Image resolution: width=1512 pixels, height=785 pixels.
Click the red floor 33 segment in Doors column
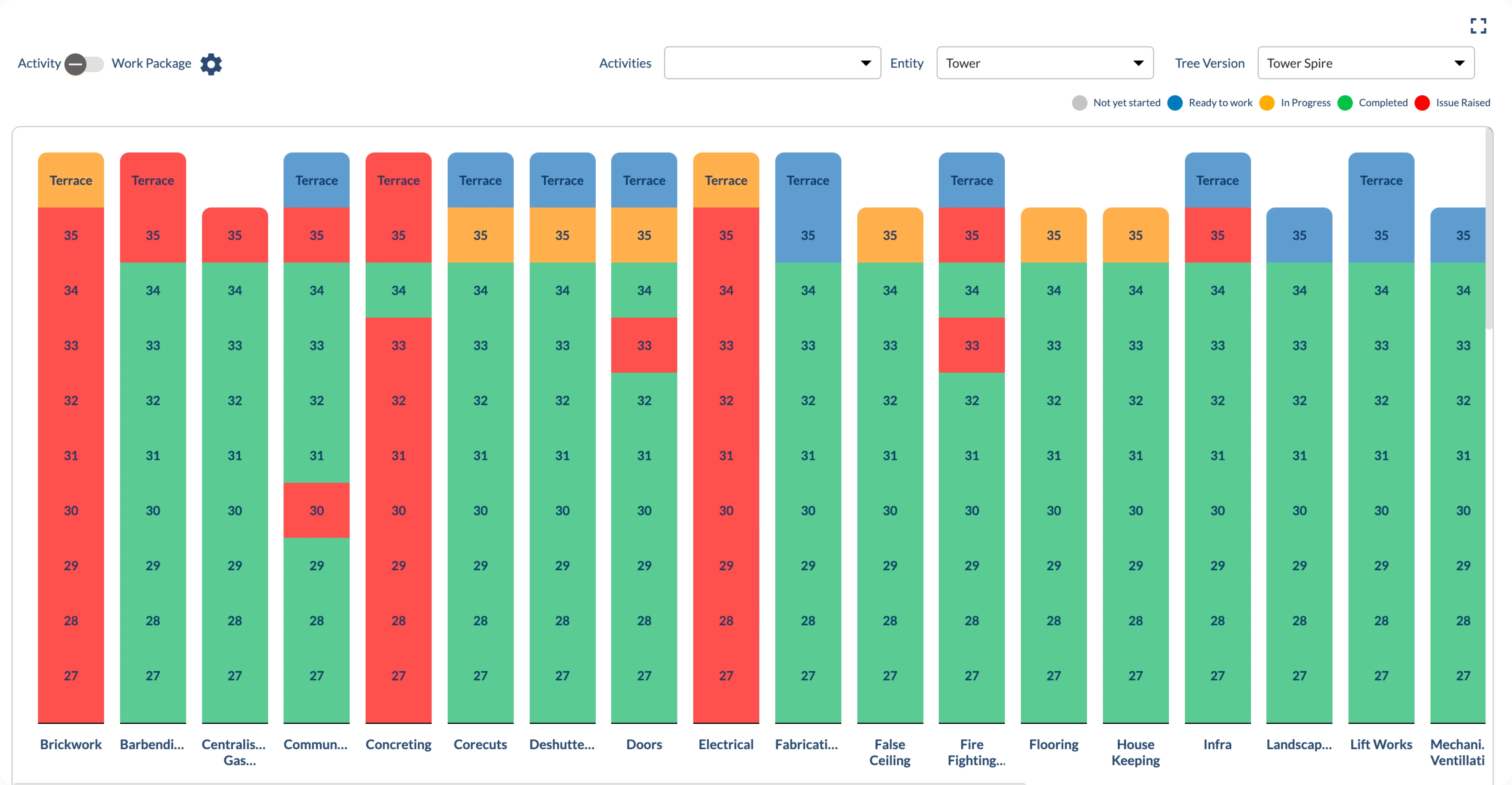pos(643,345)
